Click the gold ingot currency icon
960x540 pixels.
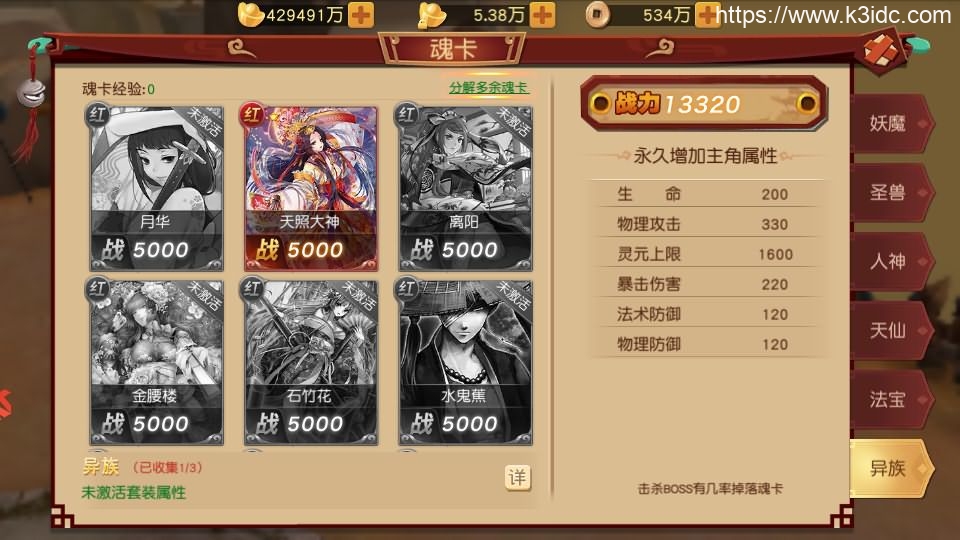tap(250, 15)
